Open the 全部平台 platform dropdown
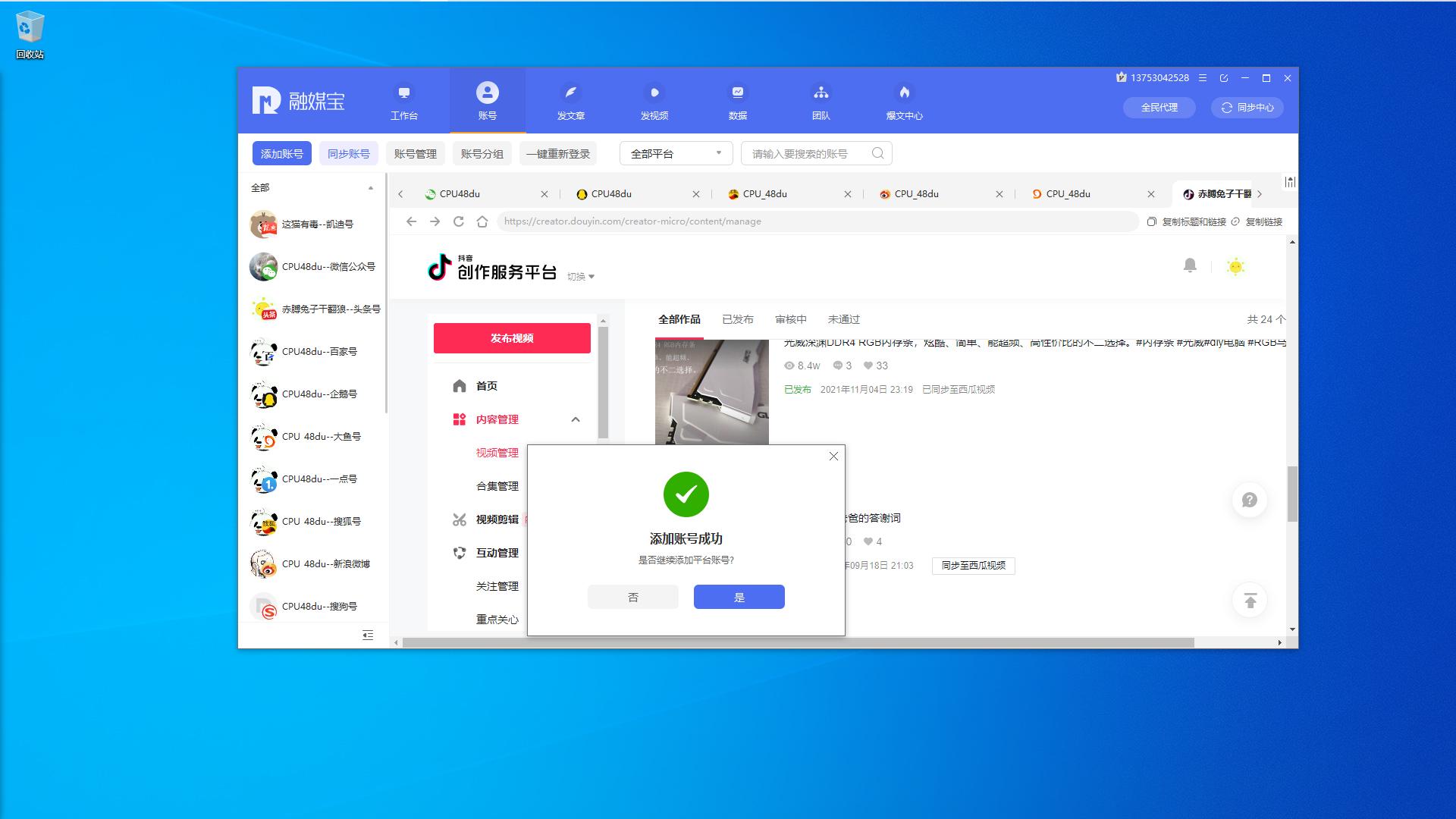Screen dimensions: 1456x819 [x=674, y=152]
